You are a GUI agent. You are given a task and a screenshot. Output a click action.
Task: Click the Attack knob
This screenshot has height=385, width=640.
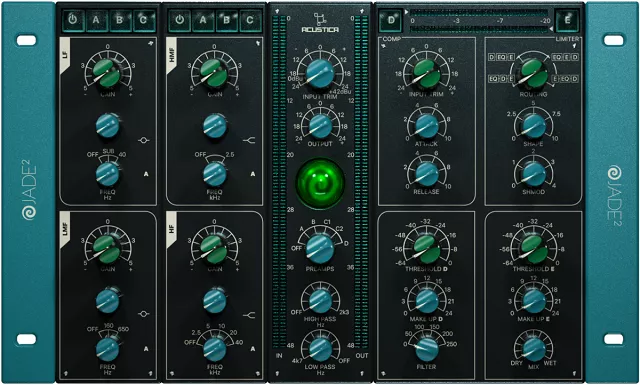[427, 126]
